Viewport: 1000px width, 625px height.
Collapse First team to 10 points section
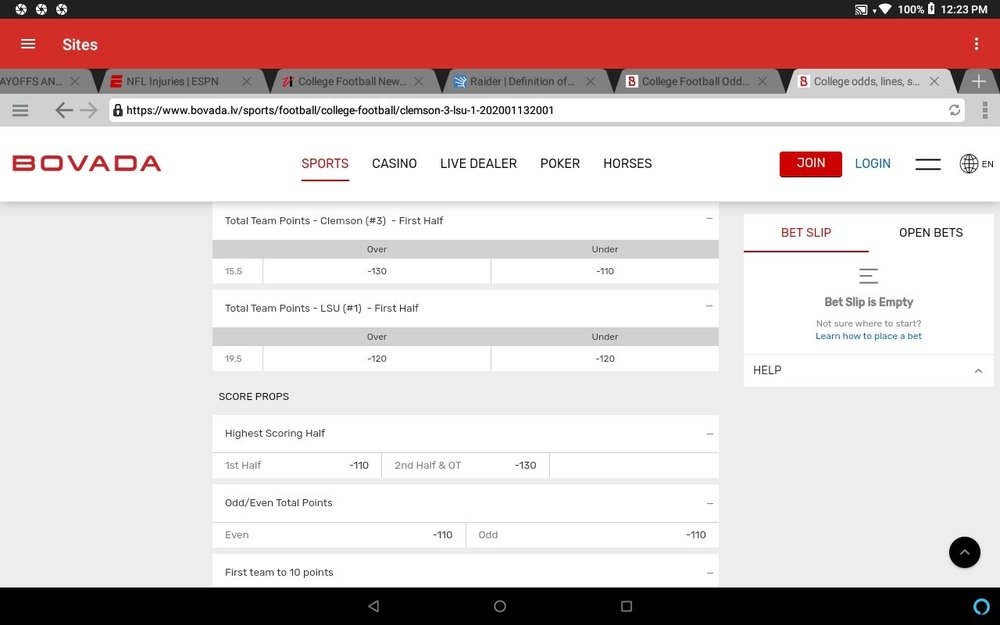709,573
